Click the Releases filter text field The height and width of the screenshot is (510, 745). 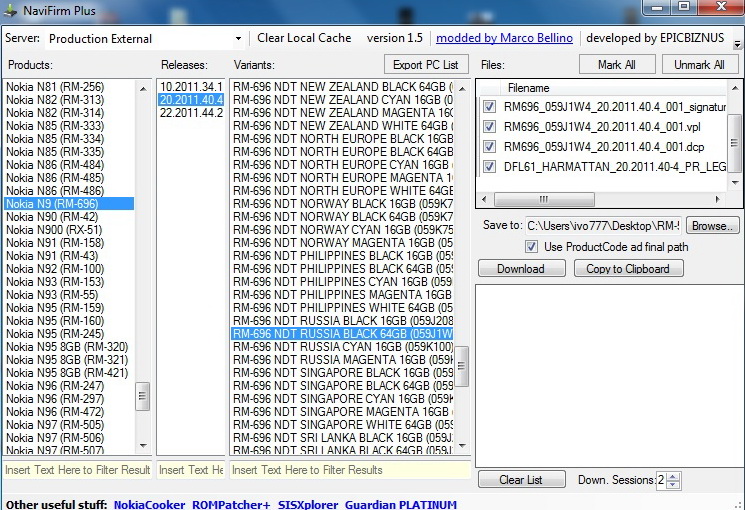point(191,470)
